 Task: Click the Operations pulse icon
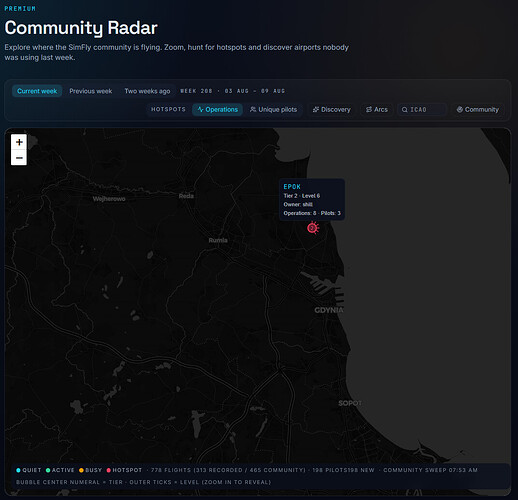pyautogui.click(x=200, y=110)
